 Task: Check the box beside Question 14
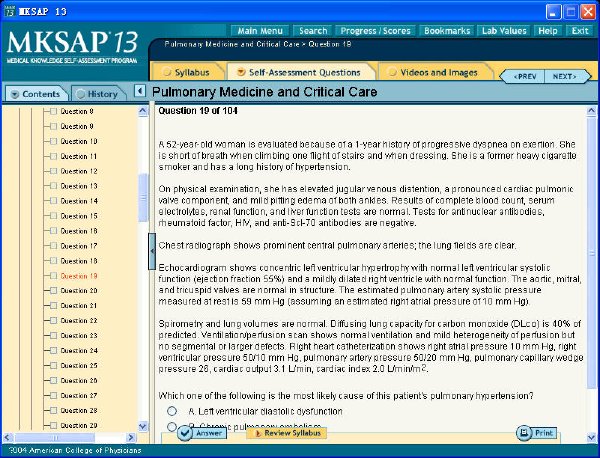[x=54, y=201]
